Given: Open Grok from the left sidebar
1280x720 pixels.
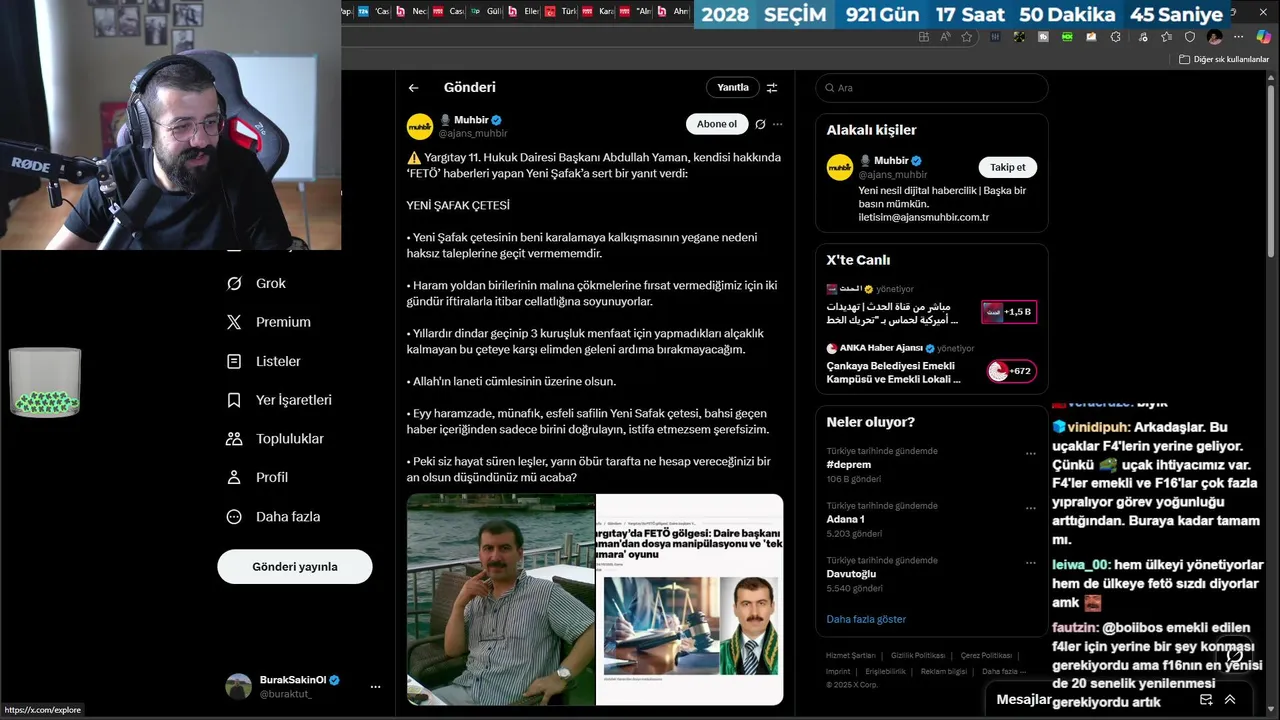Looking at the screenshot, I should pos(257,283).
